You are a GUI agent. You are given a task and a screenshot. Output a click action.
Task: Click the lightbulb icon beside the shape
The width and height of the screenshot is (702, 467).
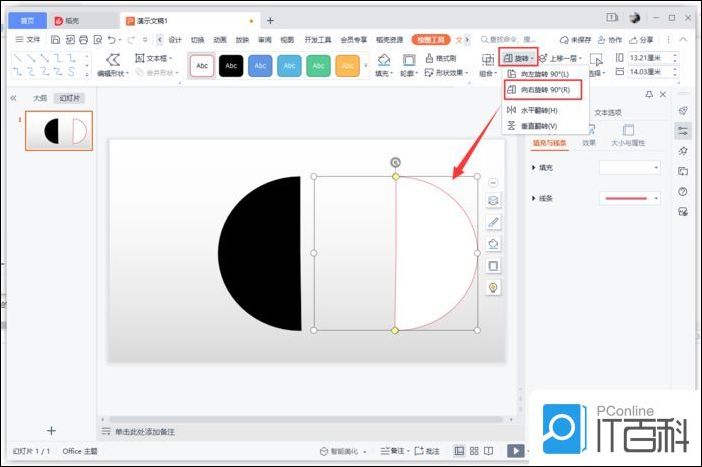coord(493,287)
